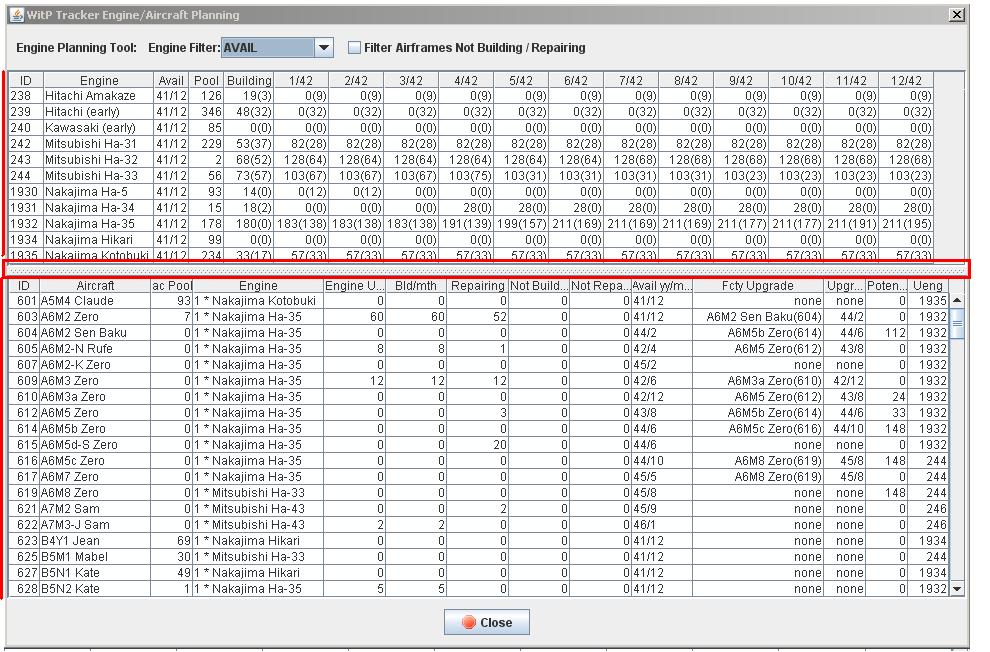
Task: Click the Pool column header
Action: [206, 80]
